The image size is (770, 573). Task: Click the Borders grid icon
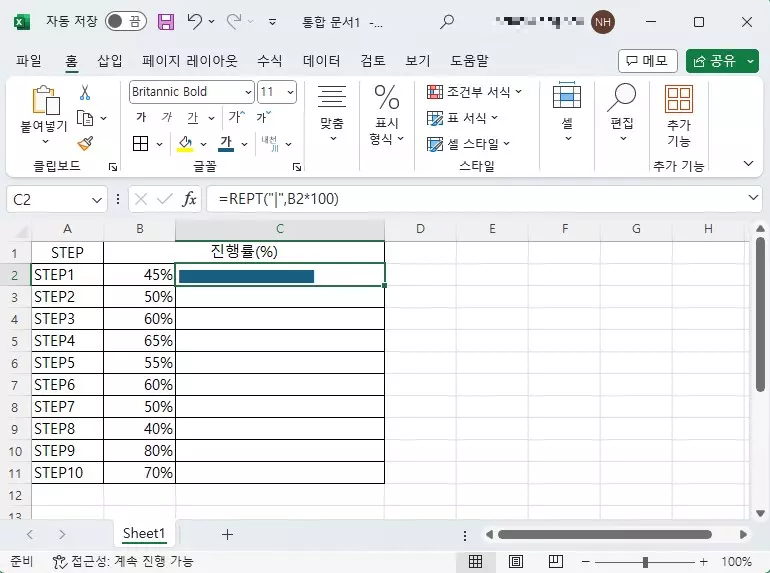[140, 143]
